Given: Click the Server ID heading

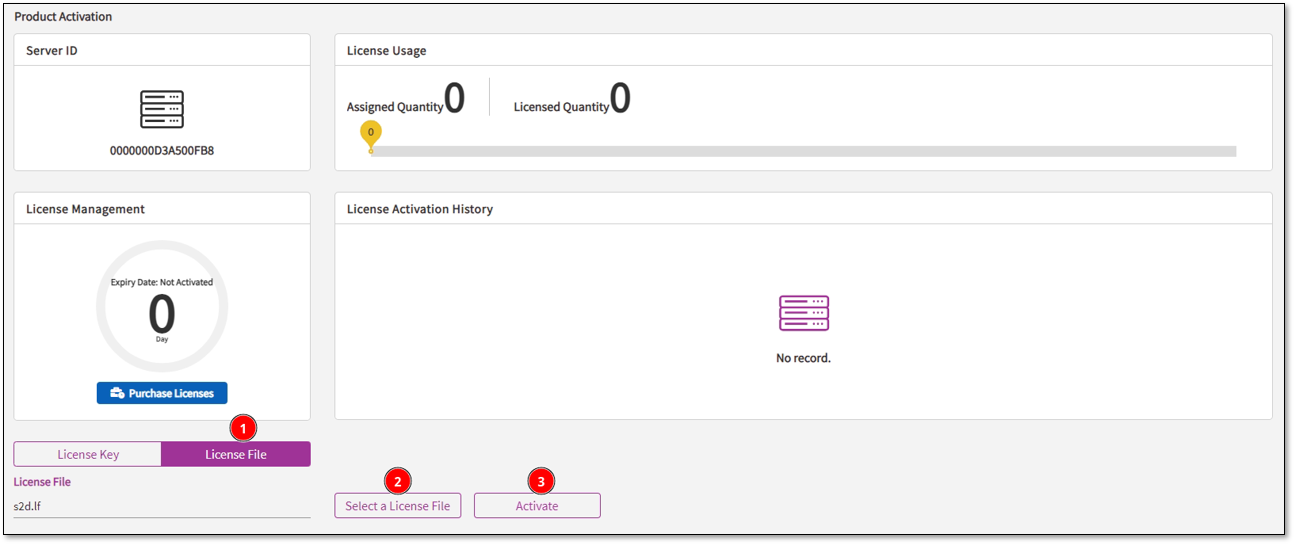Looking at the screenshot, I should click(x=52, y=50).
